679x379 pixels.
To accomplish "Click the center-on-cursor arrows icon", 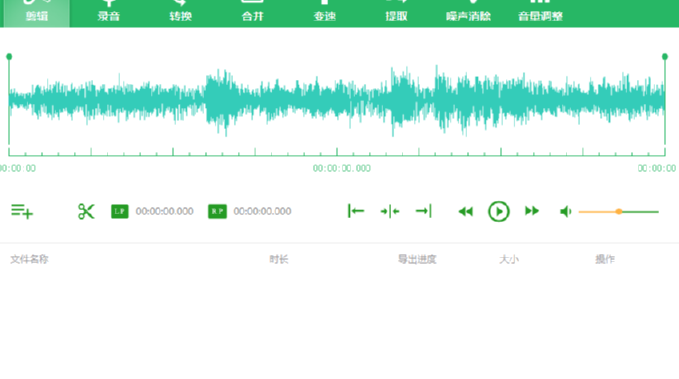I will coord(390,211).
